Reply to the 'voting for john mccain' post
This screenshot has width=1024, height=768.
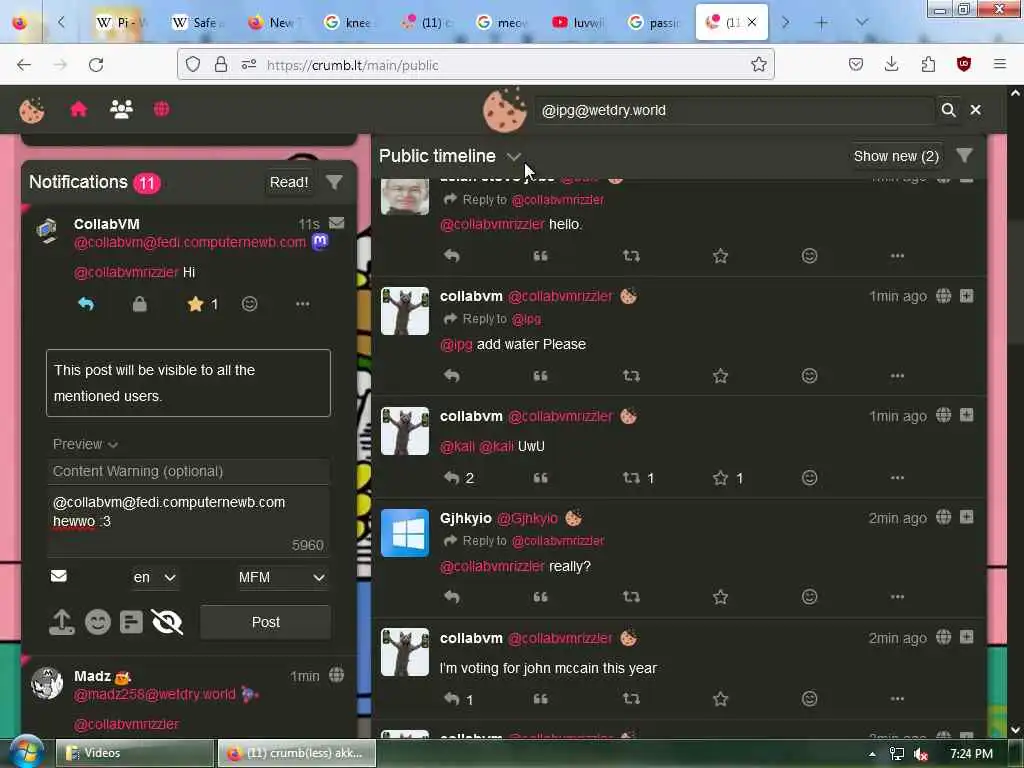452,699
